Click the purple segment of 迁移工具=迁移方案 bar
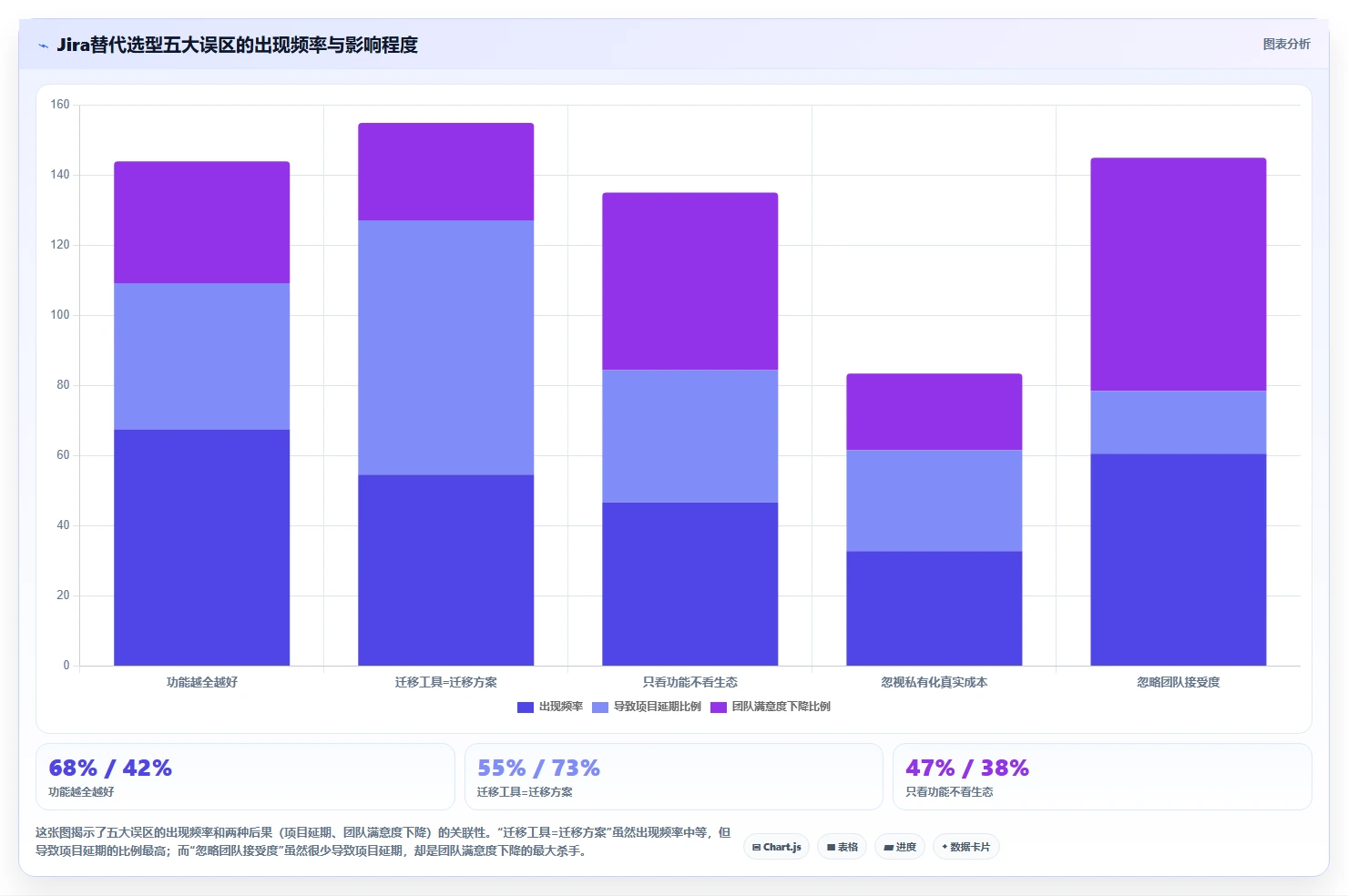The width and height of the screenshot is (1348, 896). pyautogui.click(x=446, y=172)
